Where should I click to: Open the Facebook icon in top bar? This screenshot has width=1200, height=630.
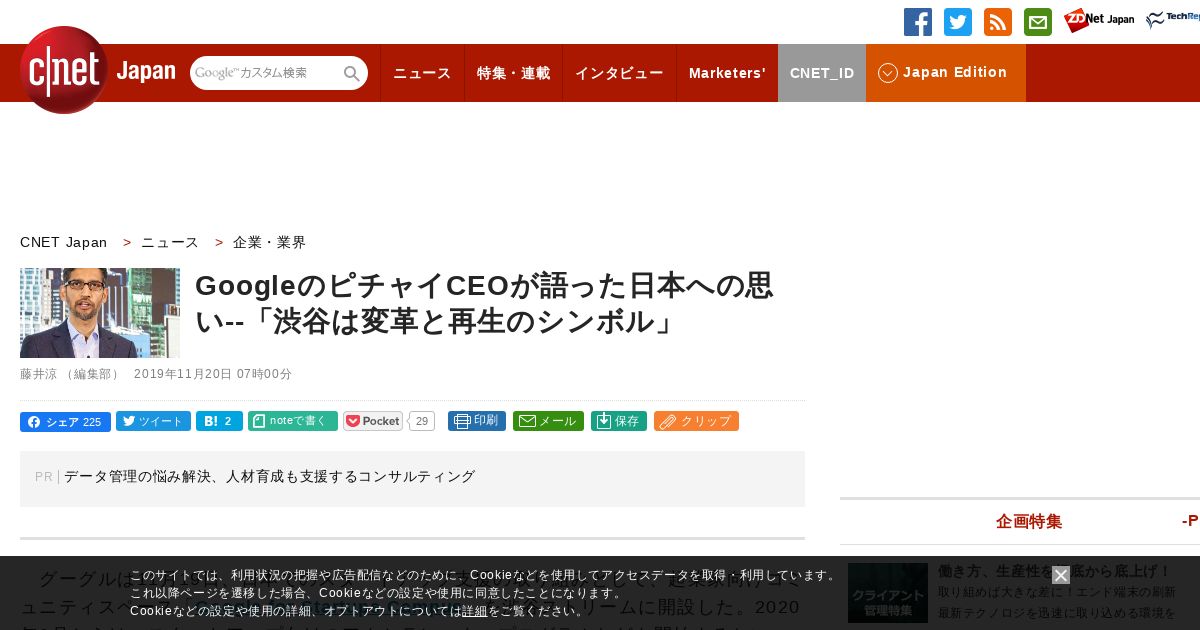pos(918,22)
